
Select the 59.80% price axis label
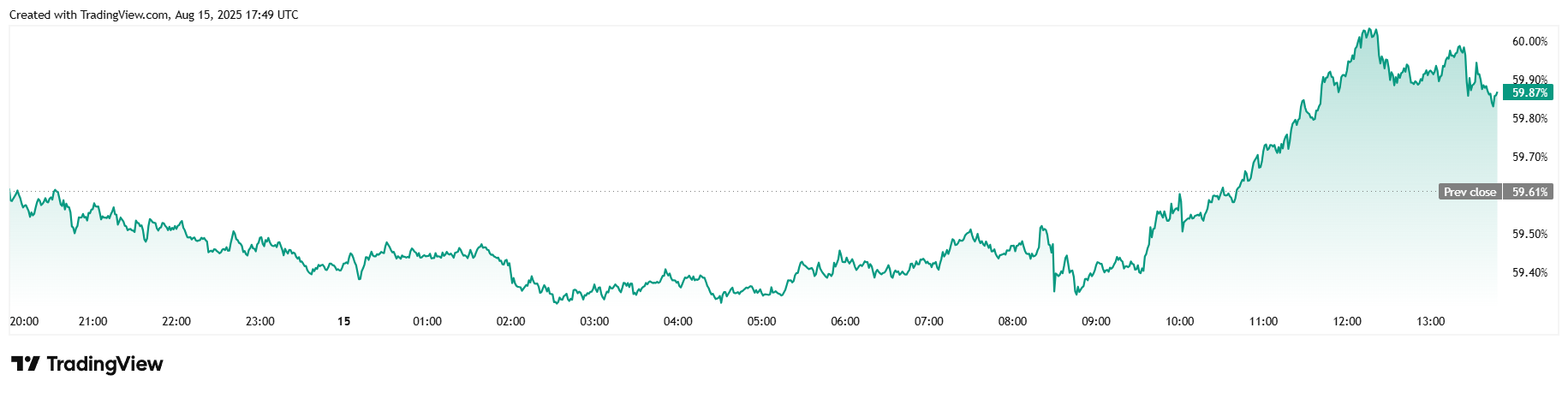point(1529,118)
